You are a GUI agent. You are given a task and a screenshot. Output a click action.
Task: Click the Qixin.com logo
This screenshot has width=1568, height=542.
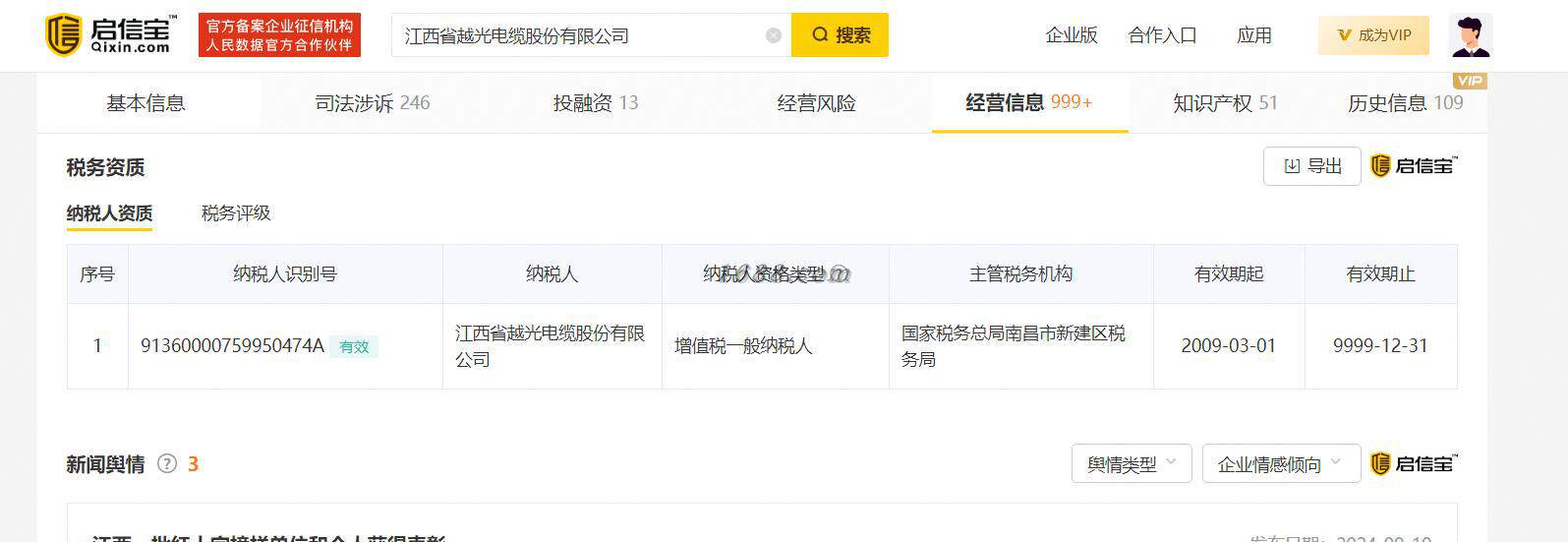pos(111,35)
